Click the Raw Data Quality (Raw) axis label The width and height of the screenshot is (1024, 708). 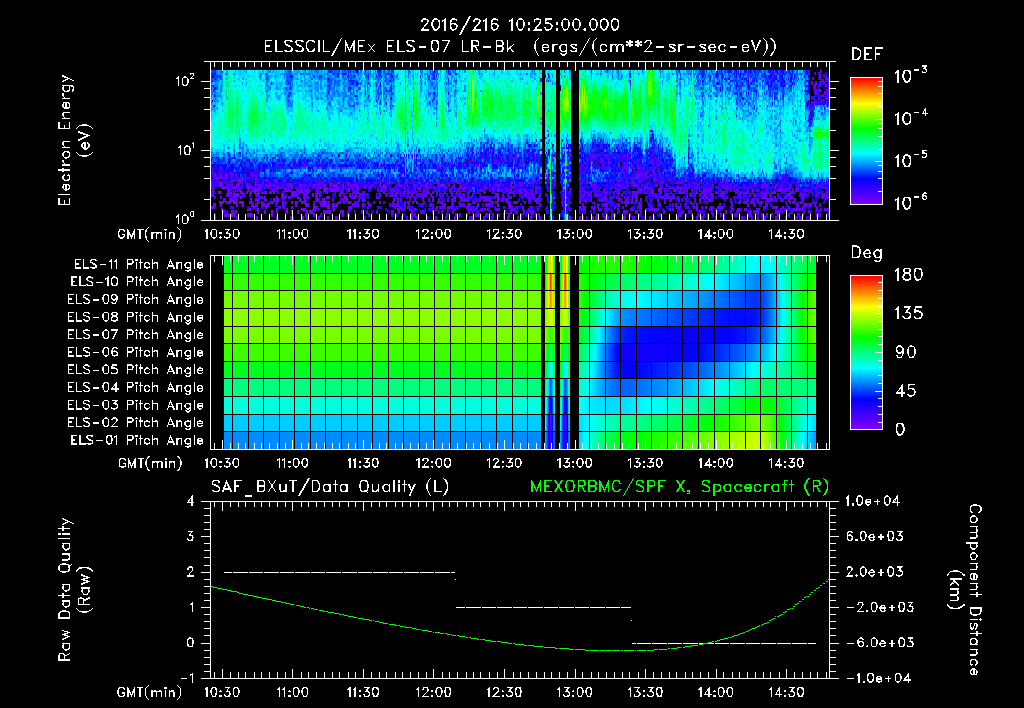click(74, 590)
